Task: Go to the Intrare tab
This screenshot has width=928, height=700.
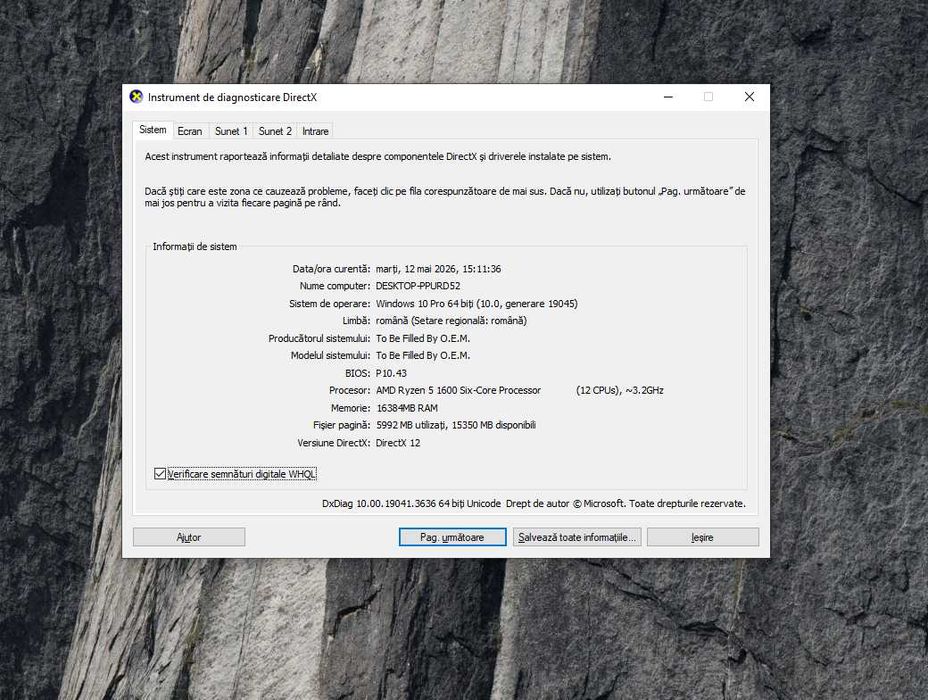Action: [x=315, y=131]
